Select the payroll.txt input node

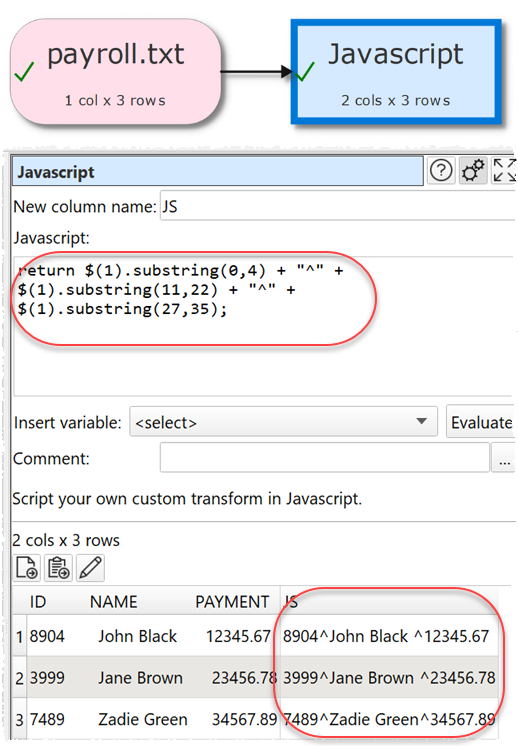[116, 72]
